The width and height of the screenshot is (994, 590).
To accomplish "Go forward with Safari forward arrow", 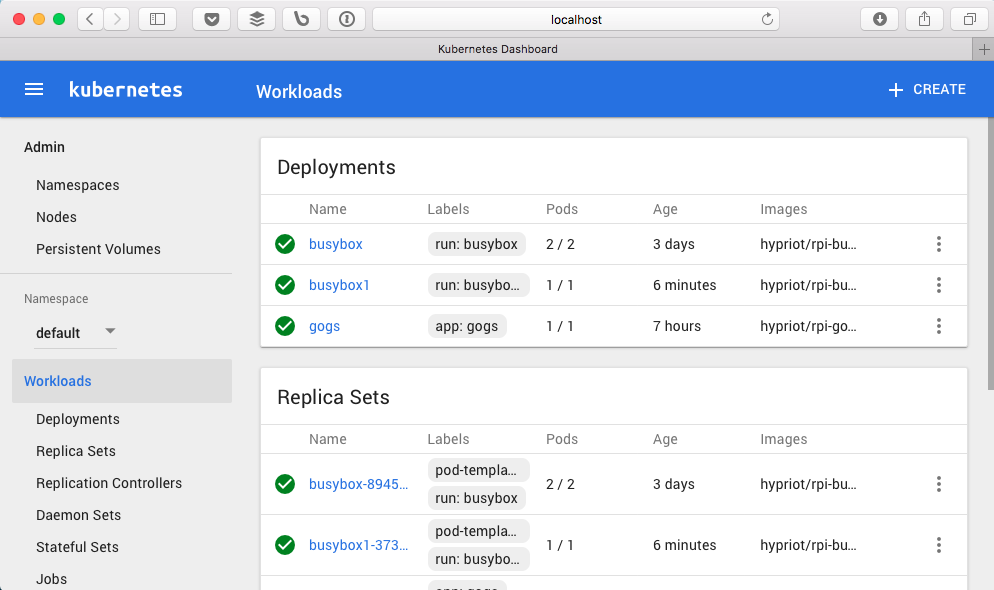I will click(x=117, y=19).
